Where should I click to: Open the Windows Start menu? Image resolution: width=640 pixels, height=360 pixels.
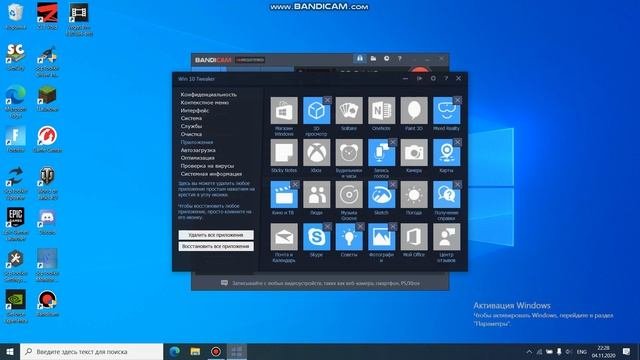(10, 351)
